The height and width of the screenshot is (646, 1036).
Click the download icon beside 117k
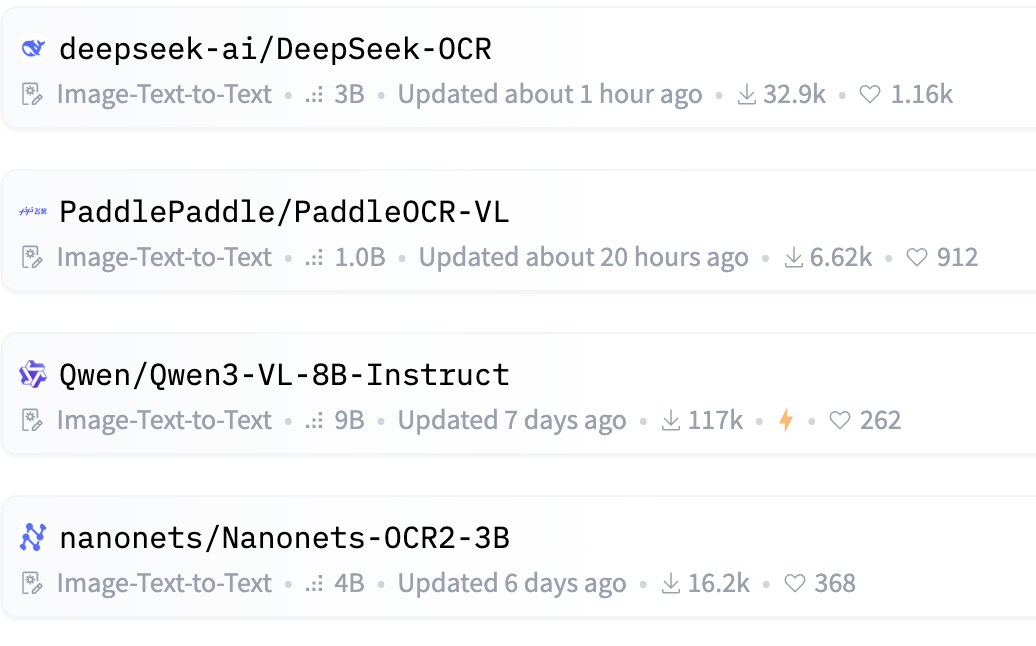671,420
